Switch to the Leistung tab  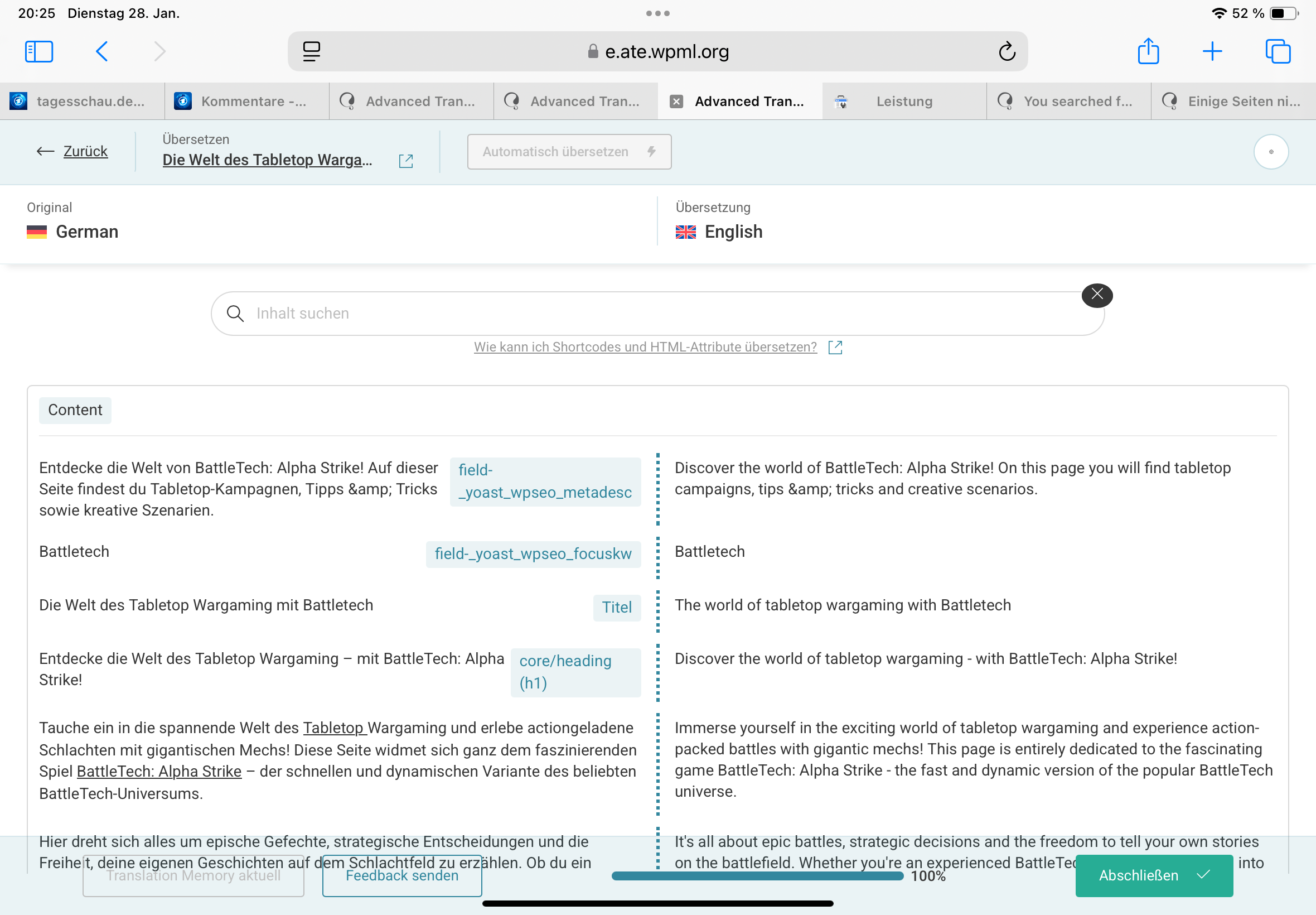click(903, 102)
